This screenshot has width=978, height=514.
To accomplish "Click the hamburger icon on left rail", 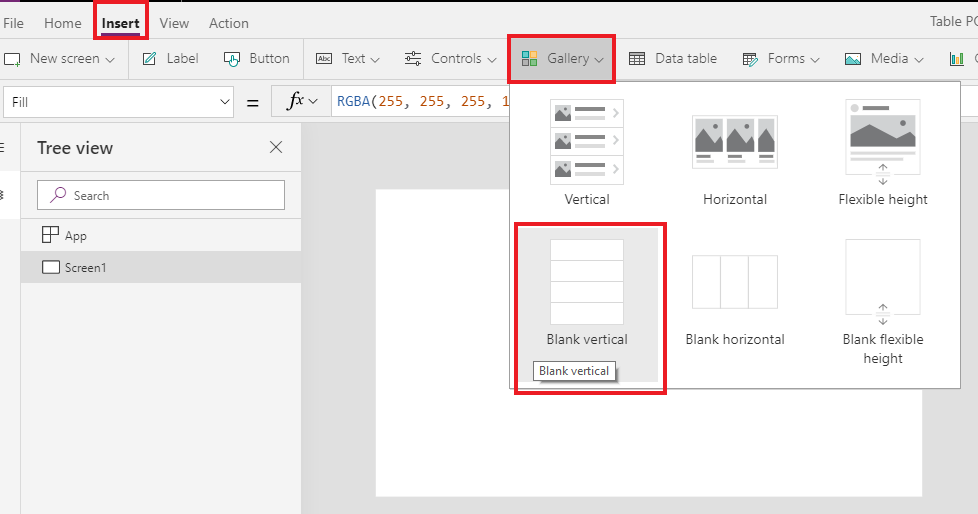I will click(x=2, y=148).
